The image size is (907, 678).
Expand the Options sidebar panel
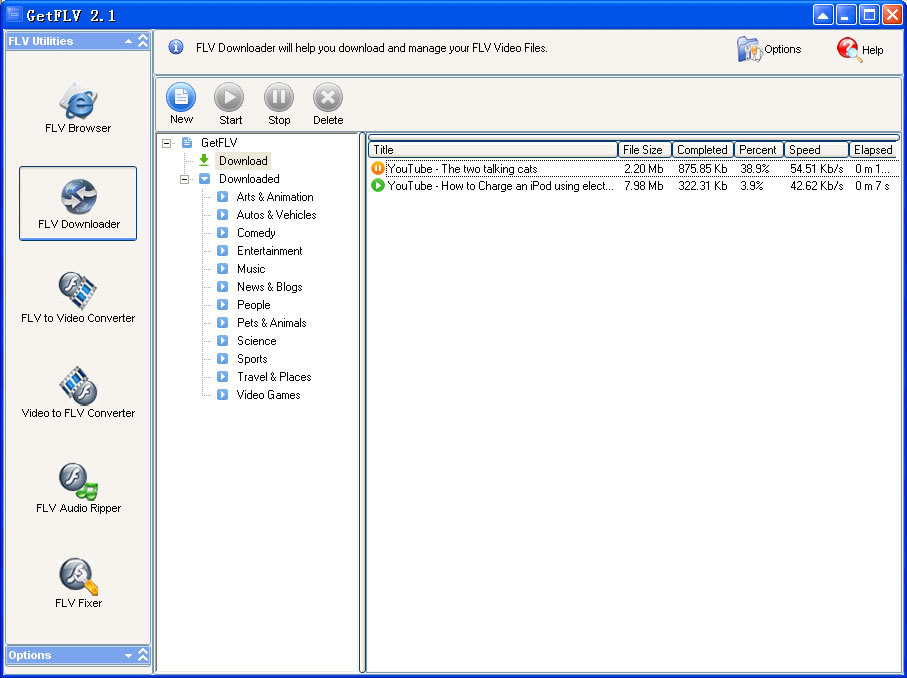(143, 655)
